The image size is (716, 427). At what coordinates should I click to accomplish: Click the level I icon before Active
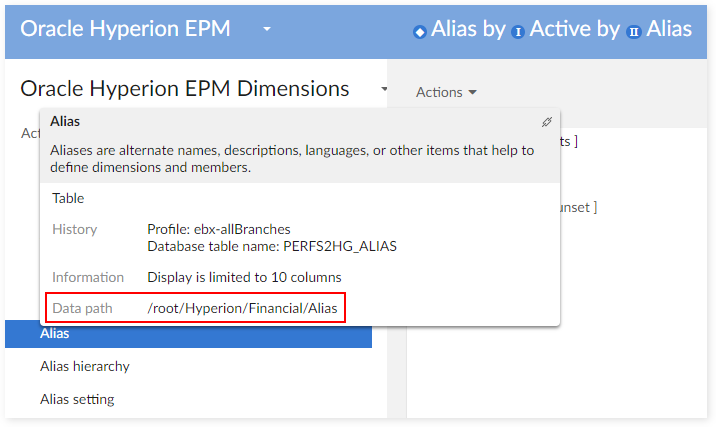point(518,32)
